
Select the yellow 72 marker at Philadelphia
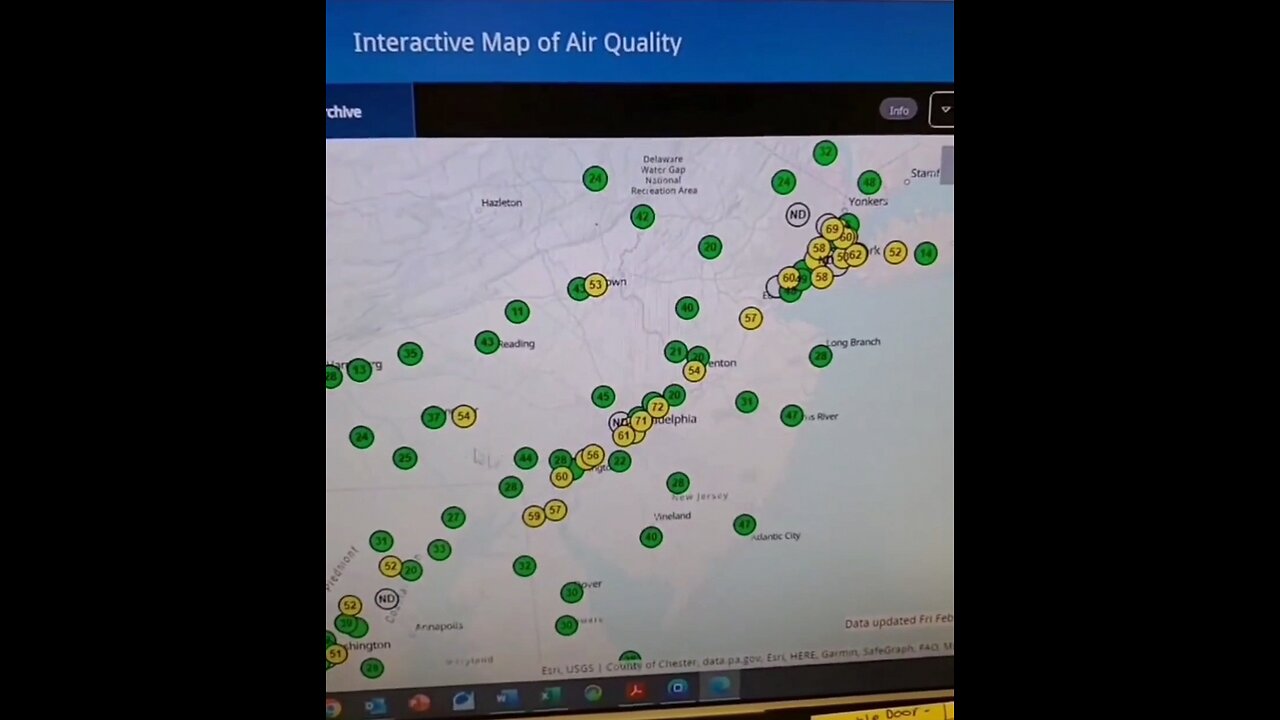tap(657, 407)
